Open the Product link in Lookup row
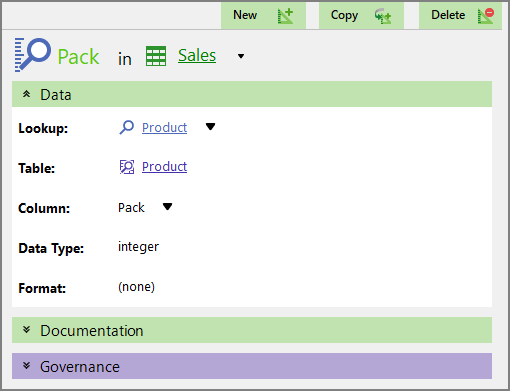This screenshot has width=510, height=391. tap(164, 128)
